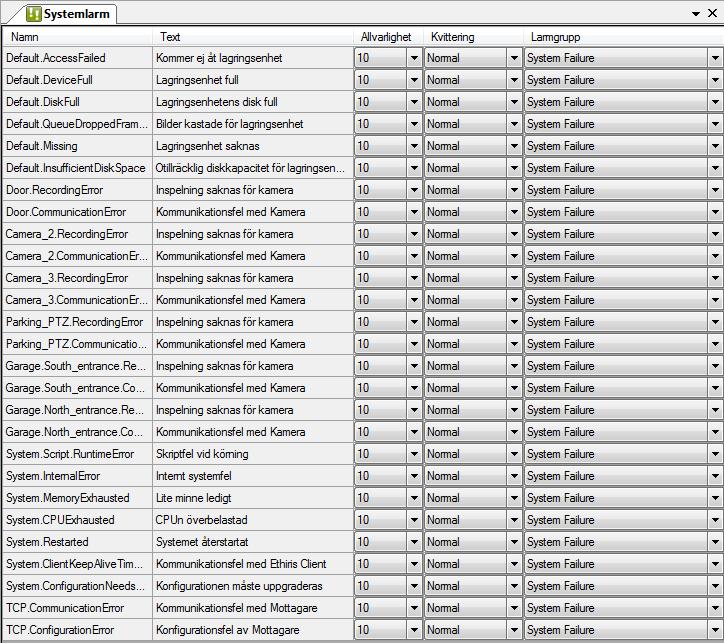Select the Default.DiskFull name cell

[x=77, y=102]
